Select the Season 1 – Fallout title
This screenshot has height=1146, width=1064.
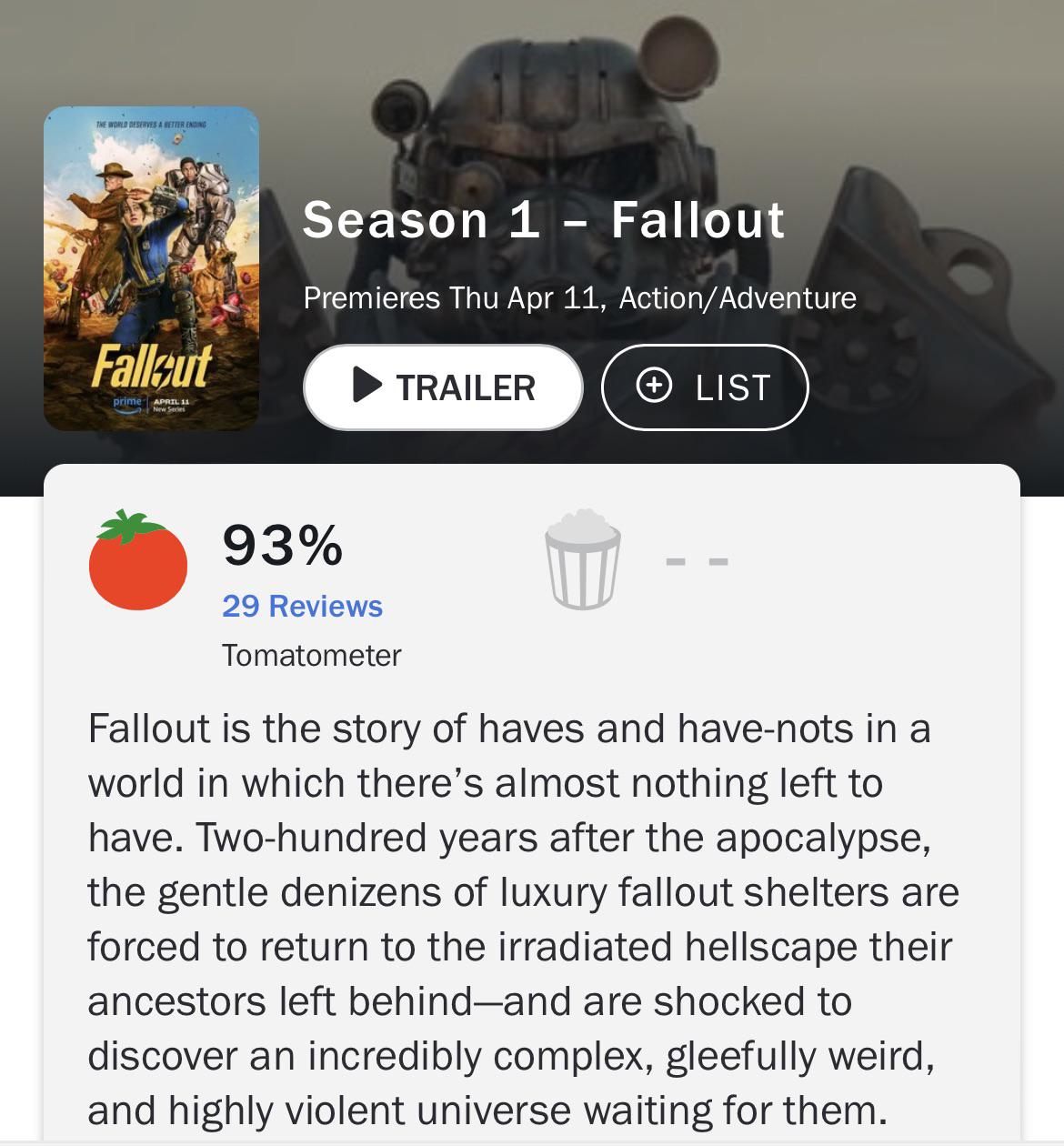(x=544, y=220)
